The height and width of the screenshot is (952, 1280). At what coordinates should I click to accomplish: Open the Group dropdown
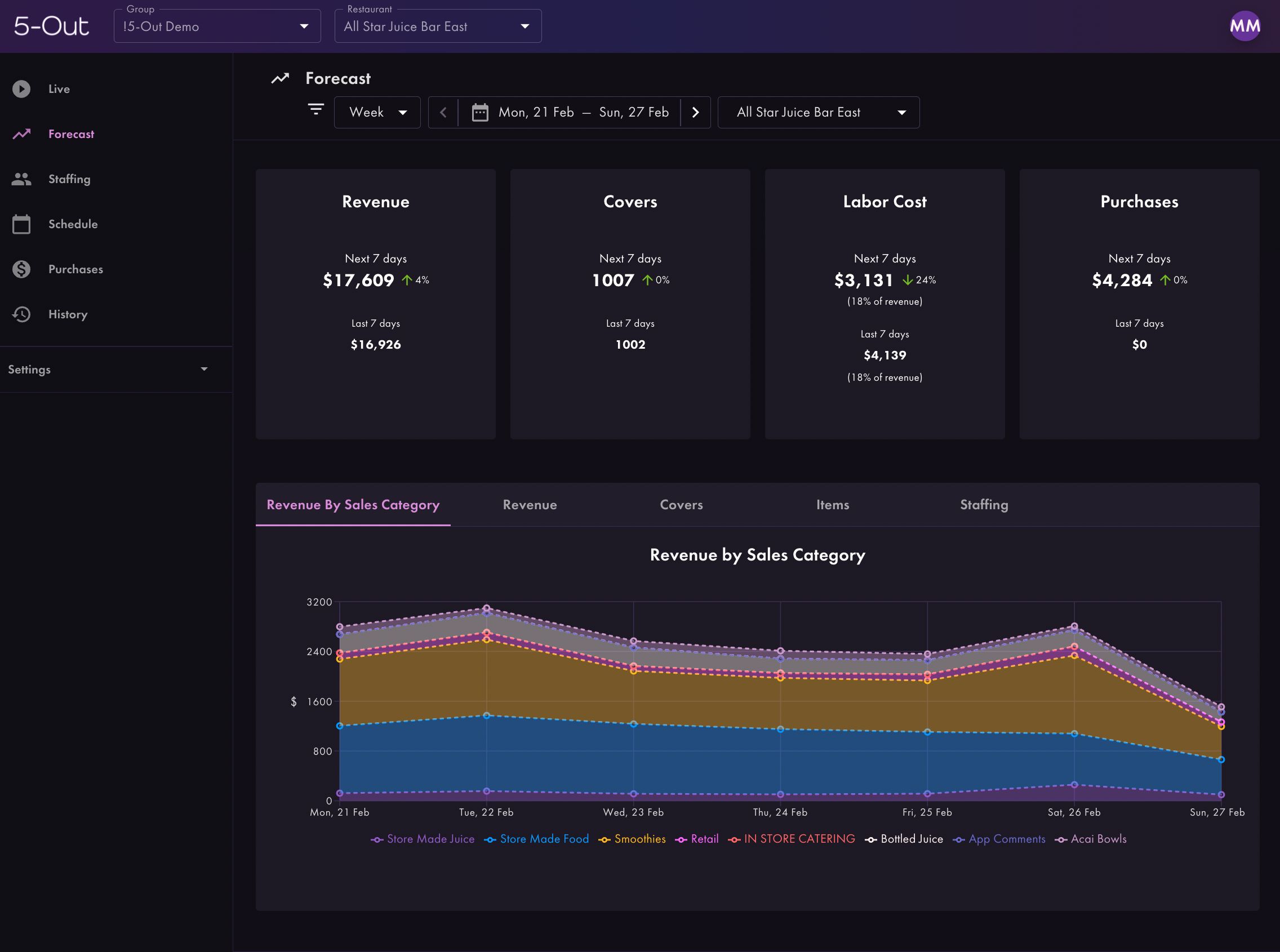tap(217, 26)
